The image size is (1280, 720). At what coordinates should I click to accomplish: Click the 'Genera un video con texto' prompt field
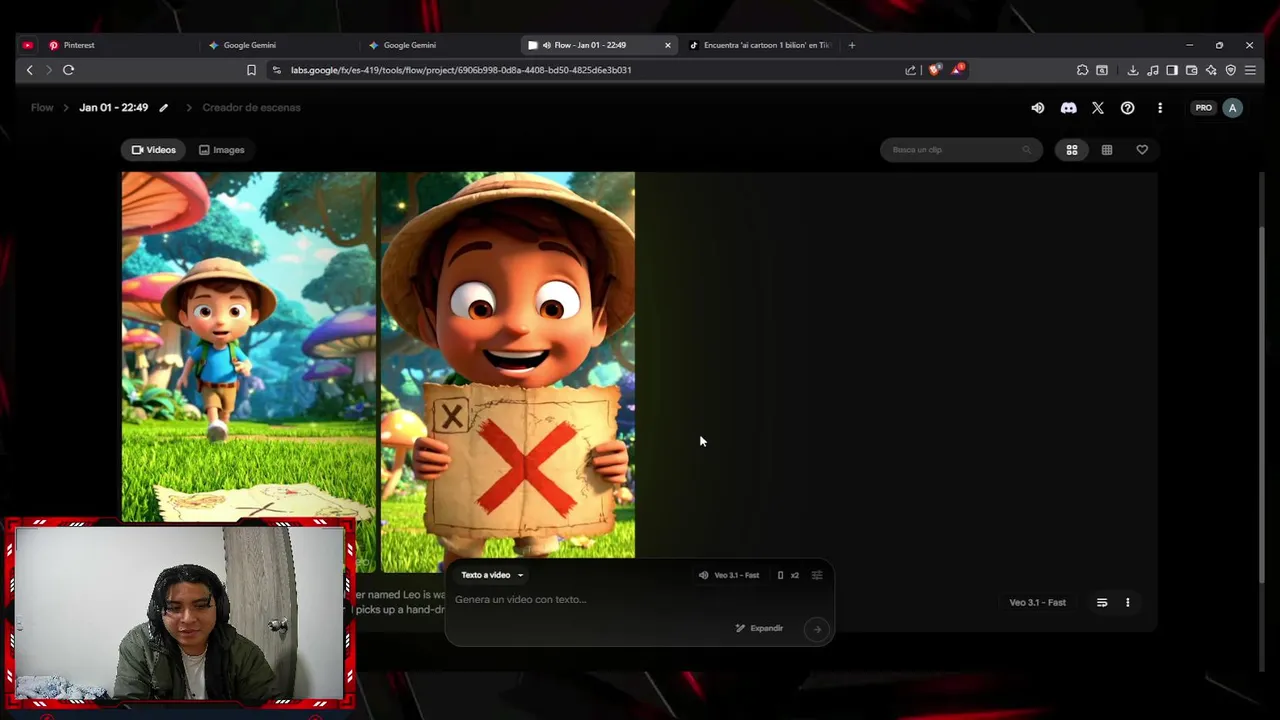[638, 600]
